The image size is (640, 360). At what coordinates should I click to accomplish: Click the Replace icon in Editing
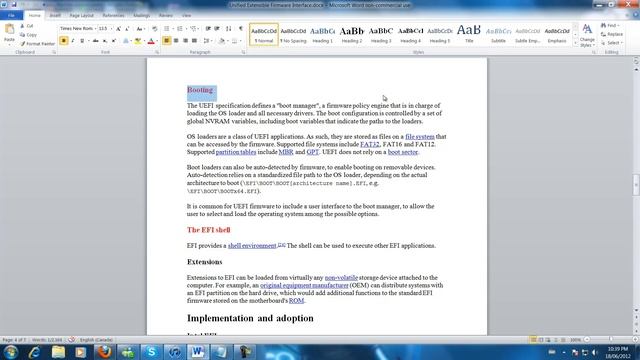tap(604, 34)
